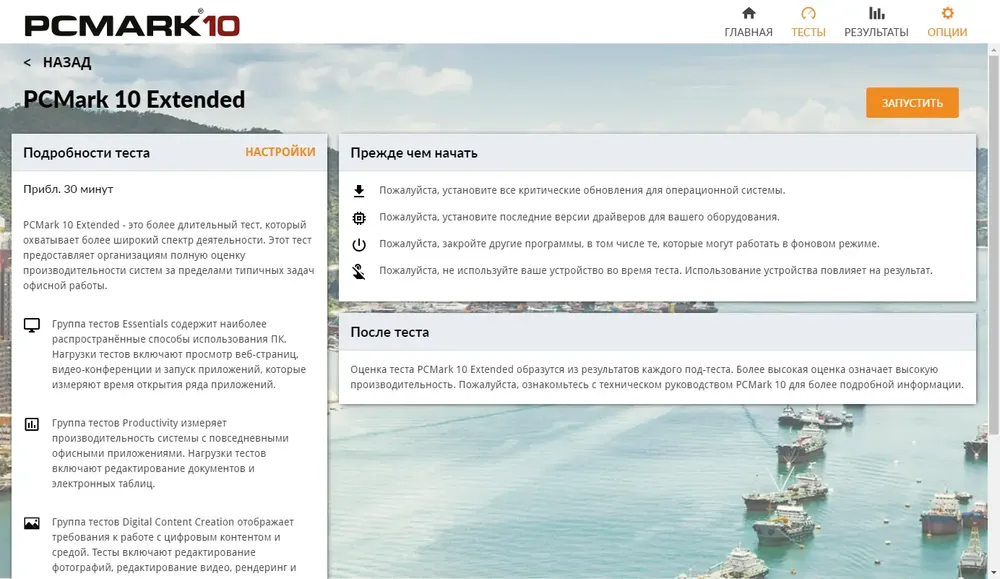1000x579 pixels.
Task: Click the vertical scrollbar thumb
Action: coord(994,246)
